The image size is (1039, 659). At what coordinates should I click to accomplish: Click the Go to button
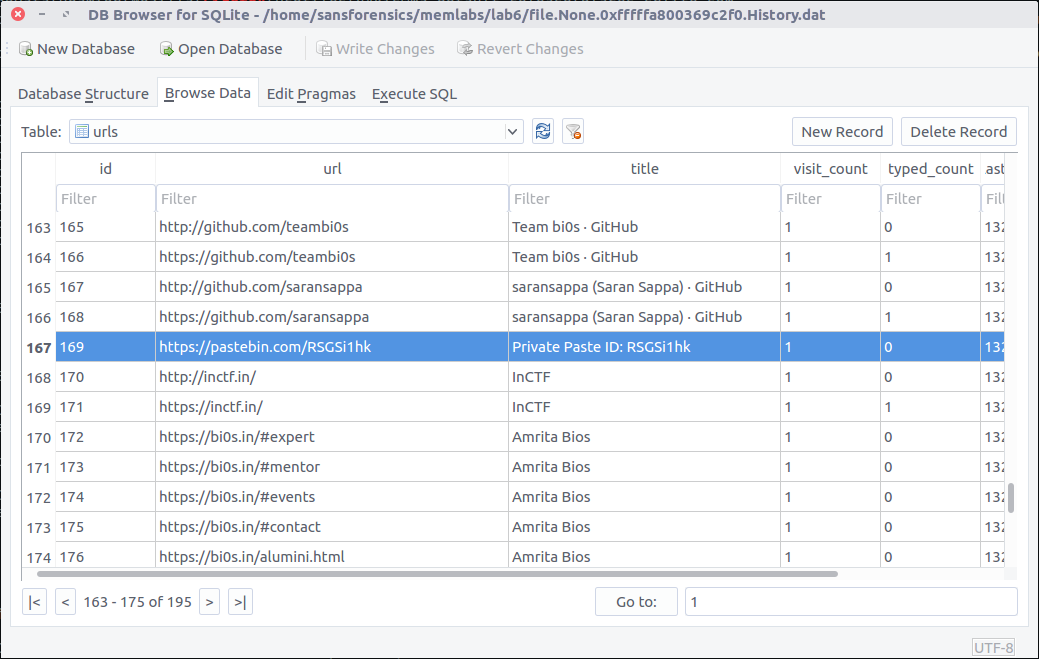(x=636, y=602)
